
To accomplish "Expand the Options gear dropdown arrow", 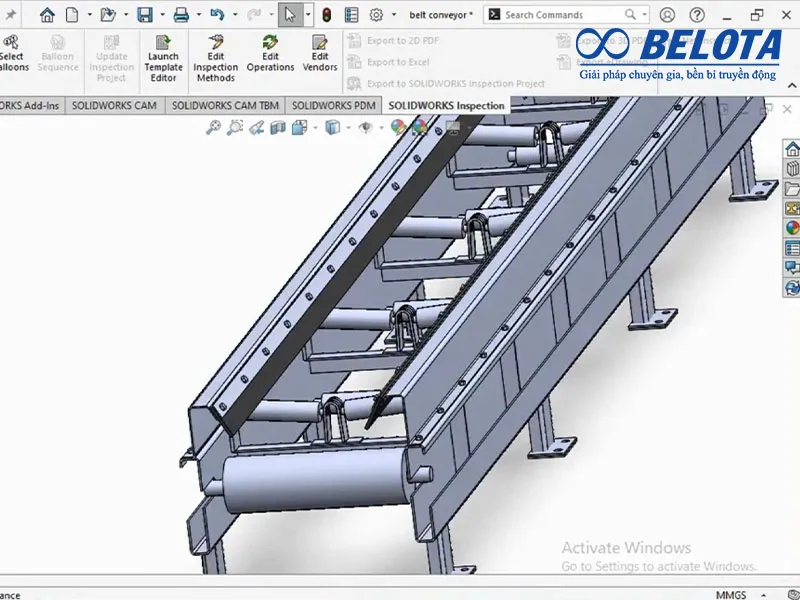I will (x=395, y=15).
